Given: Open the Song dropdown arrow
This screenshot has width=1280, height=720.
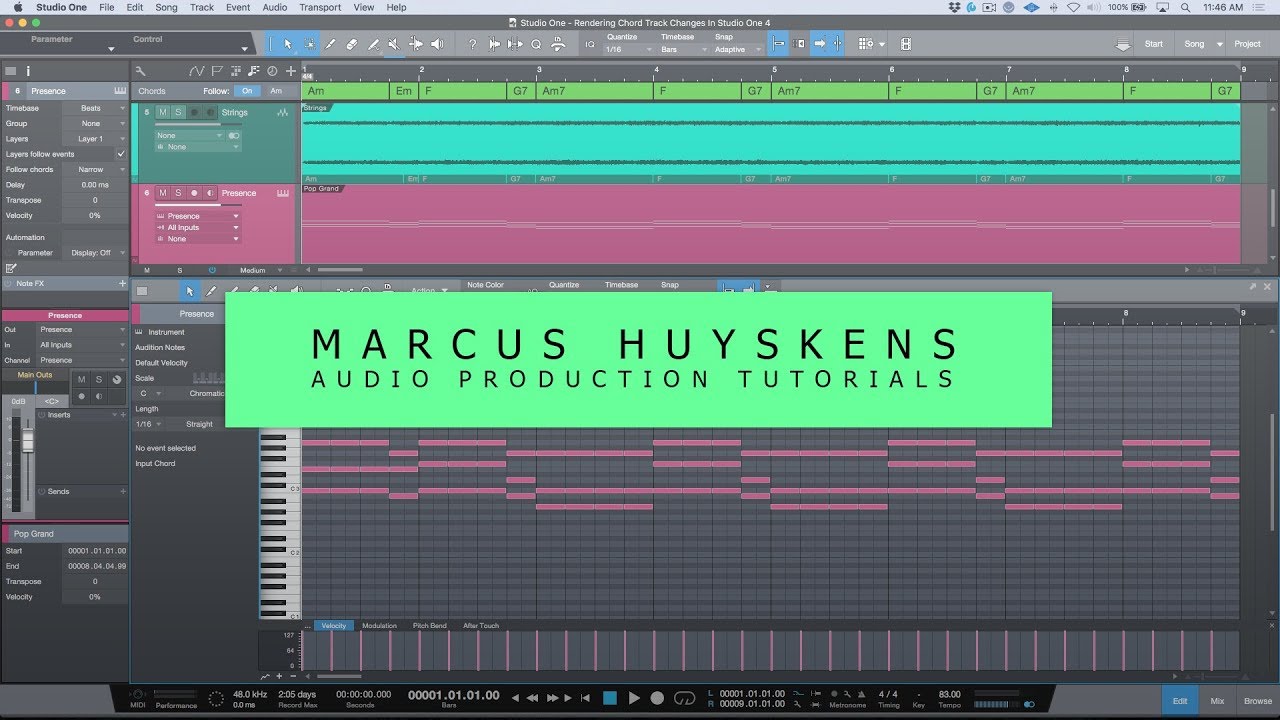Looking at the screenshot, I should click(1219, 44).
